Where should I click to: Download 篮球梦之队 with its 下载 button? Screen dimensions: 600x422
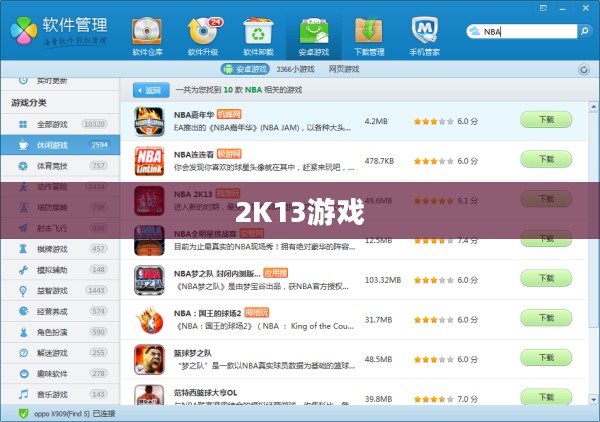point(546,358)
